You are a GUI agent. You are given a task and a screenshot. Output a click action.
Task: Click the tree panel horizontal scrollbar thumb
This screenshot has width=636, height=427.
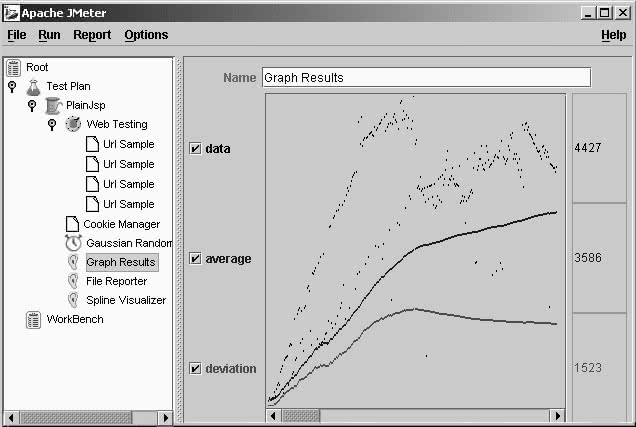(x=75, y=418)
